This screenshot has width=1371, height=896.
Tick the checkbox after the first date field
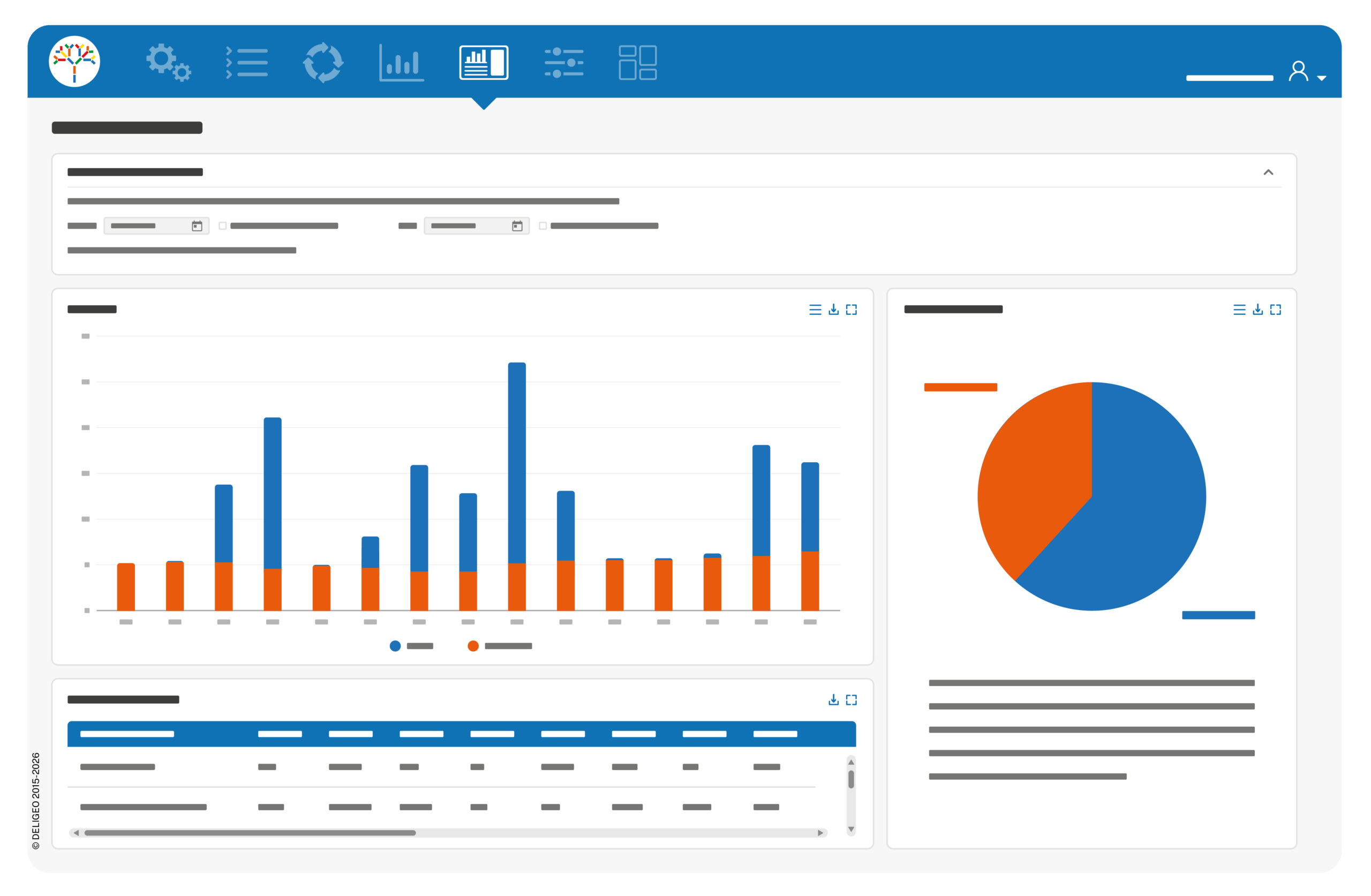[222, 226]
